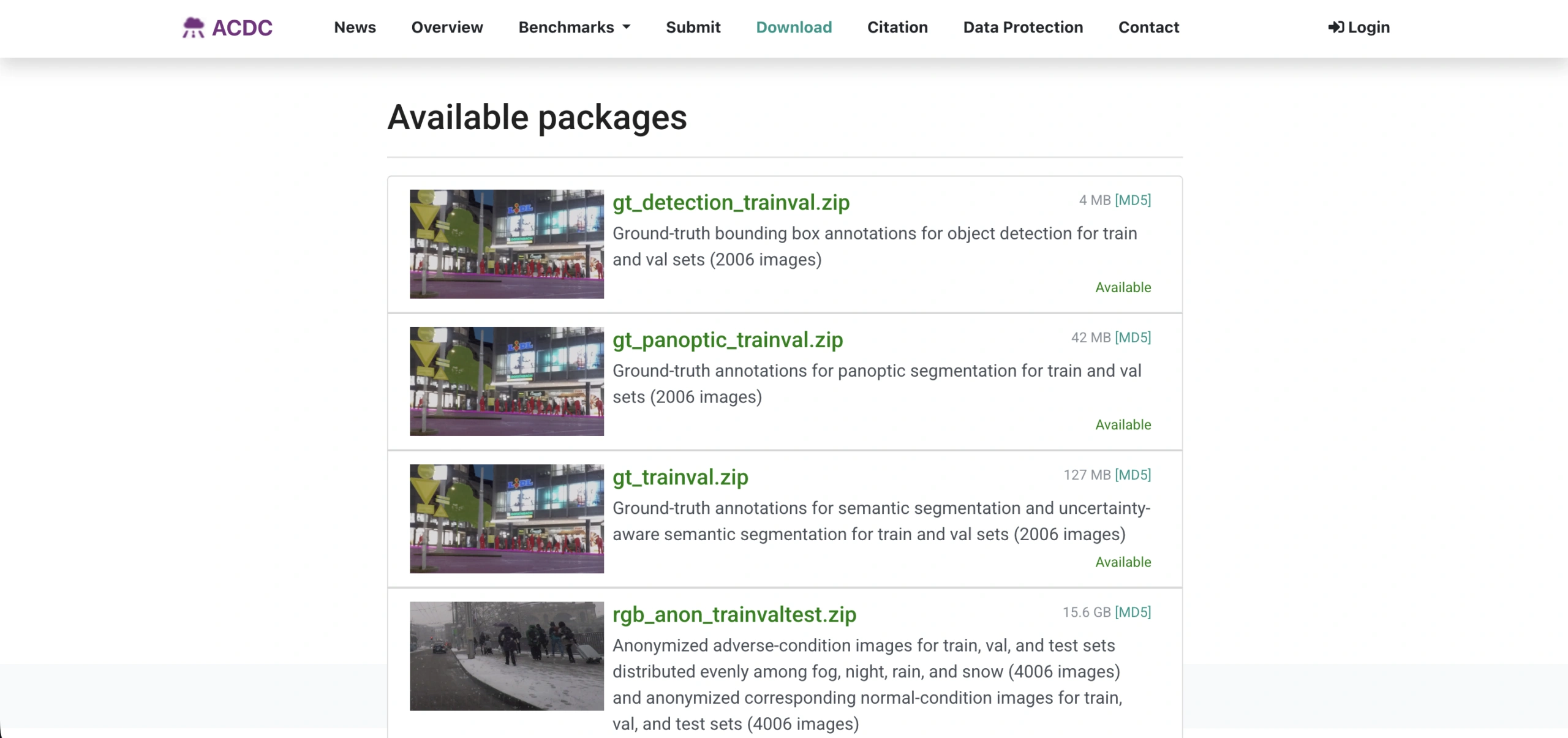Click the ACDC cloud logo icon
Screen dimensions: 1568x738
point(194,28)
